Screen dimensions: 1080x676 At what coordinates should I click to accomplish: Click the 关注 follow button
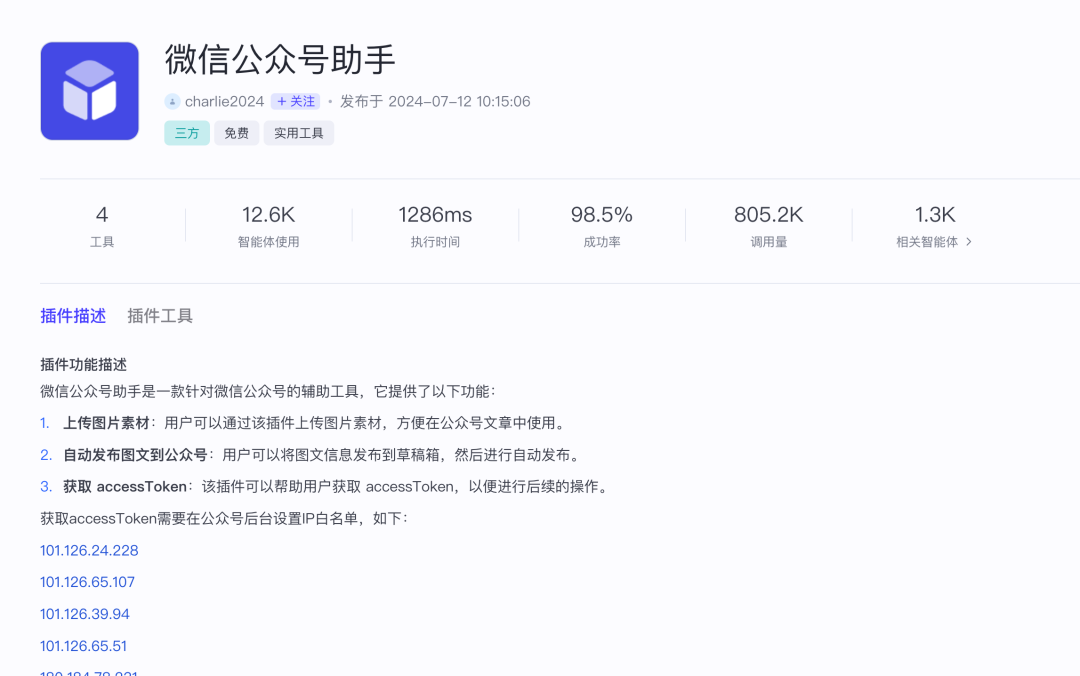click(x=295, y=102)
